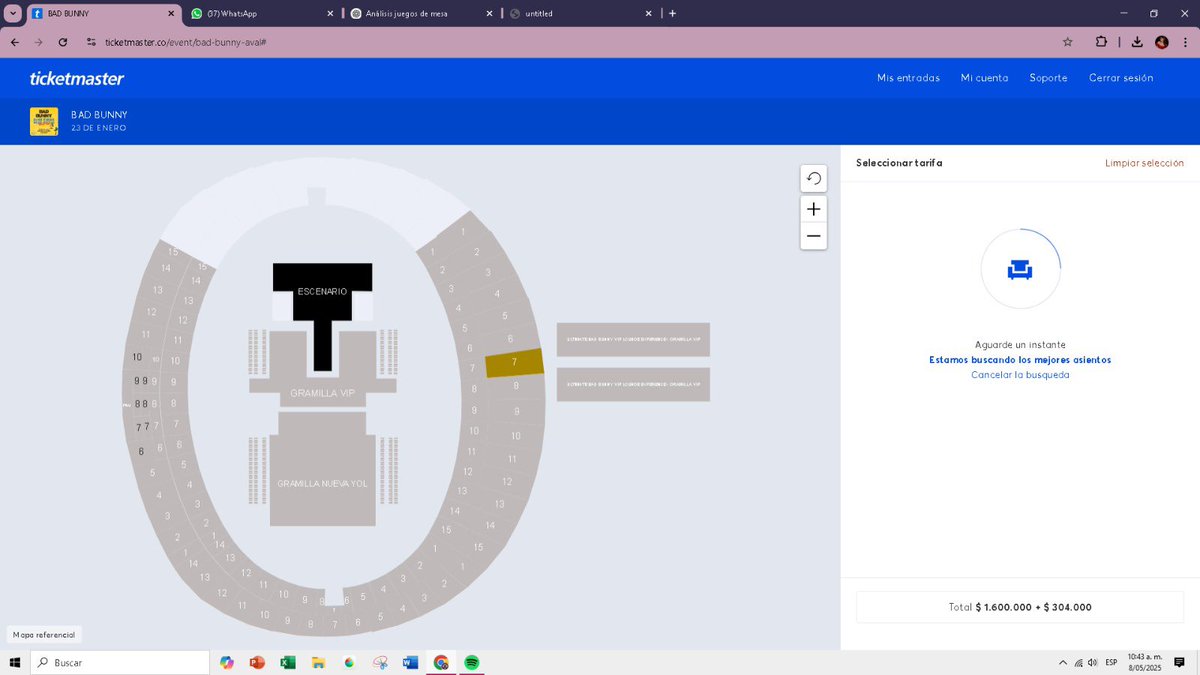The height and width of the screenshot is (675, 1200).
Task: Select the GRAMILLA VIP floor section
Action: [x=322, y=393]
